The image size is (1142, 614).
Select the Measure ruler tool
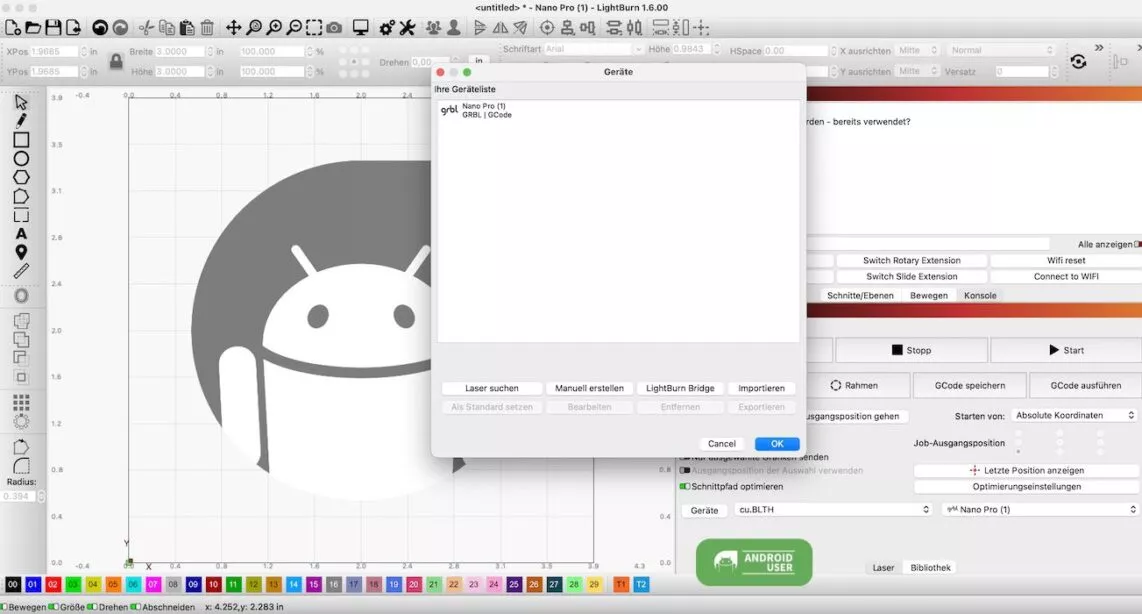(x=21, y=271)
